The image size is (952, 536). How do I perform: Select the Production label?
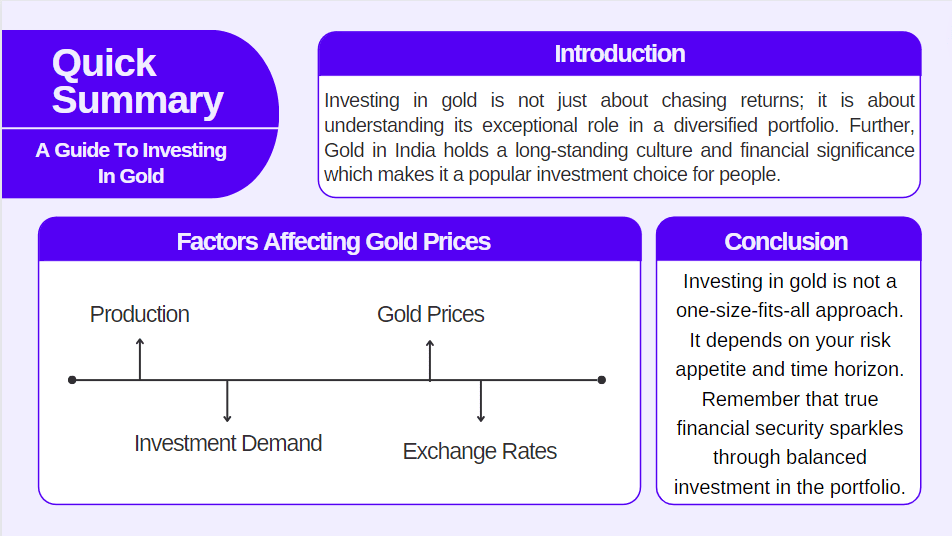click(139, 314)
